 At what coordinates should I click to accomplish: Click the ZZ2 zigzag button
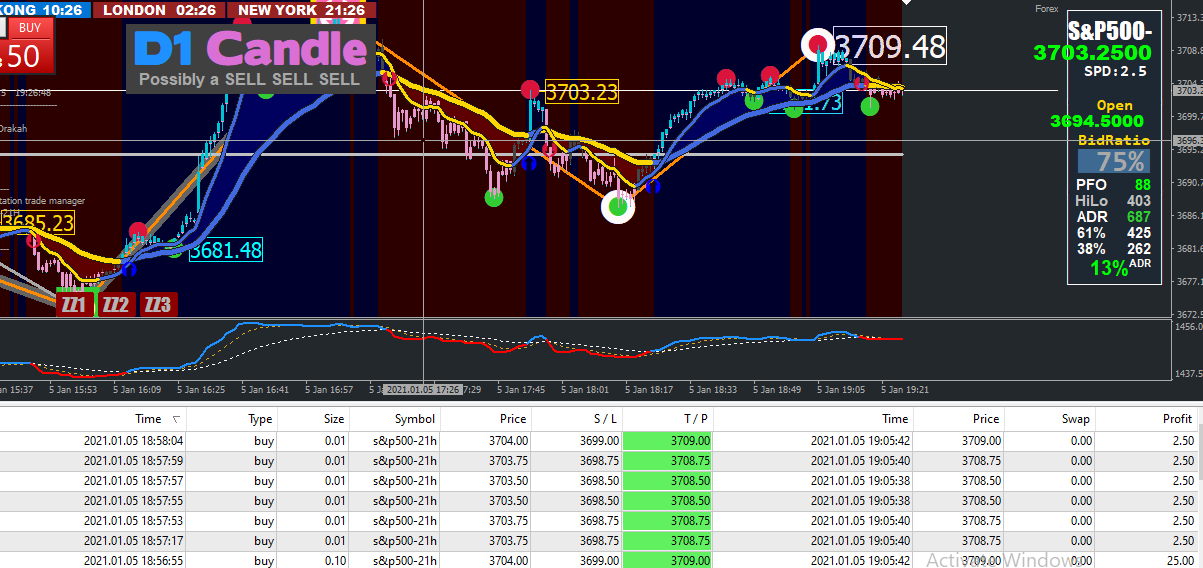pos(116,305)
